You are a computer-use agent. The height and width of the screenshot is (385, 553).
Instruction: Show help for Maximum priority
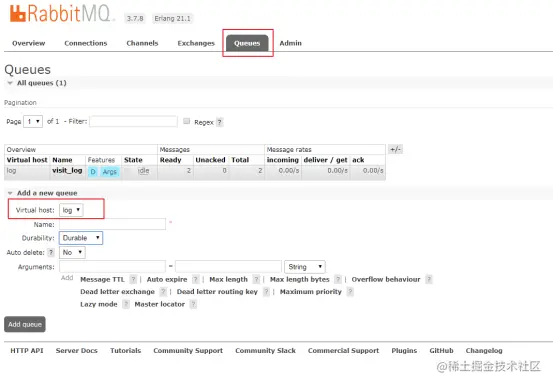pyautogui.click(x=350, y=292)
